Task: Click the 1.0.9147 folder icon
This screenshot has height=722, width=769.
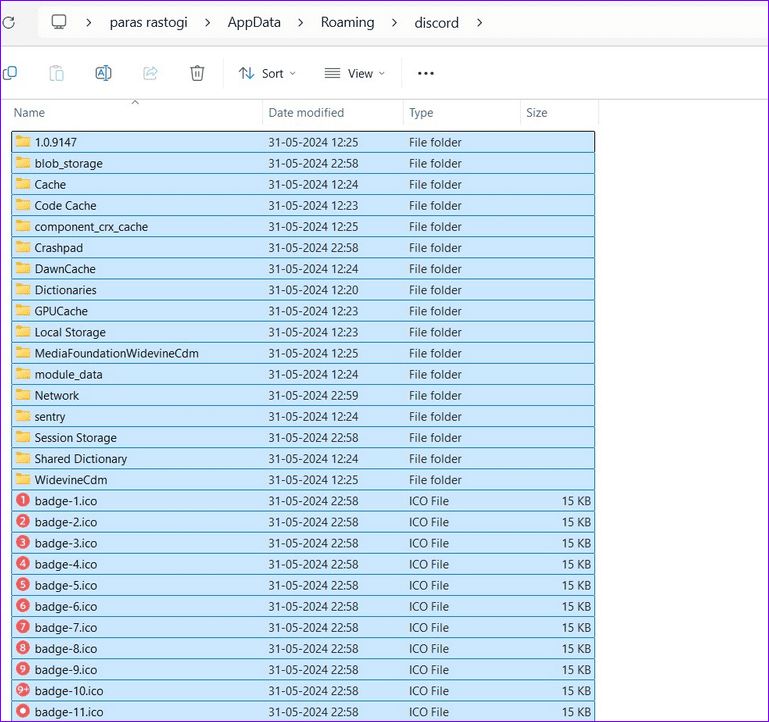Action: pyautogui.click(x=23, y=142)
